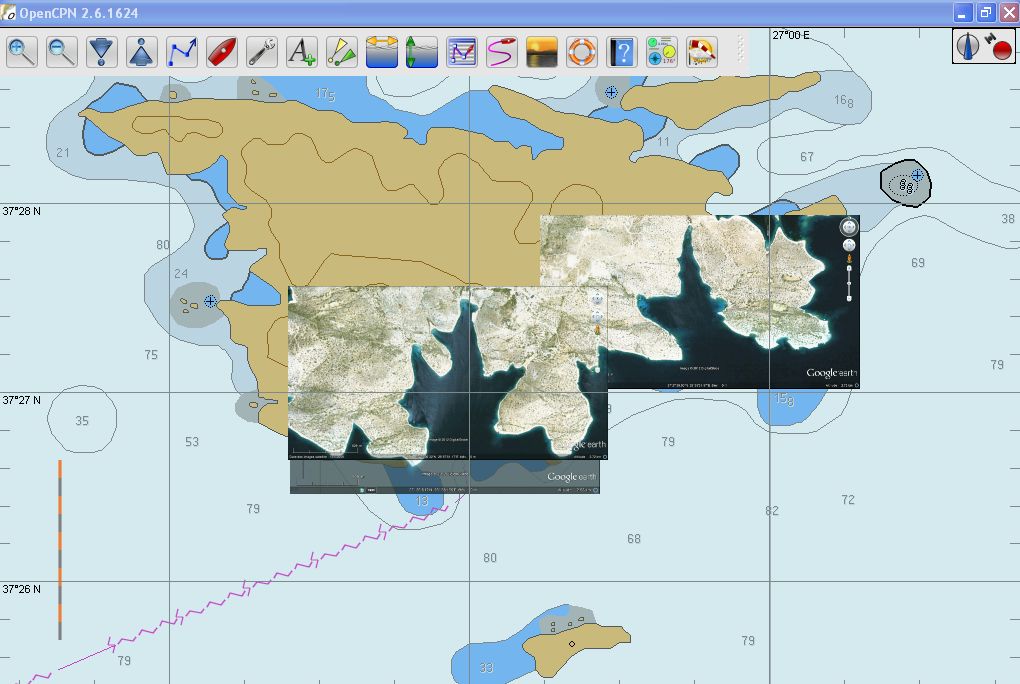Toggle the Dashboard plugin

tap(662, 52)
